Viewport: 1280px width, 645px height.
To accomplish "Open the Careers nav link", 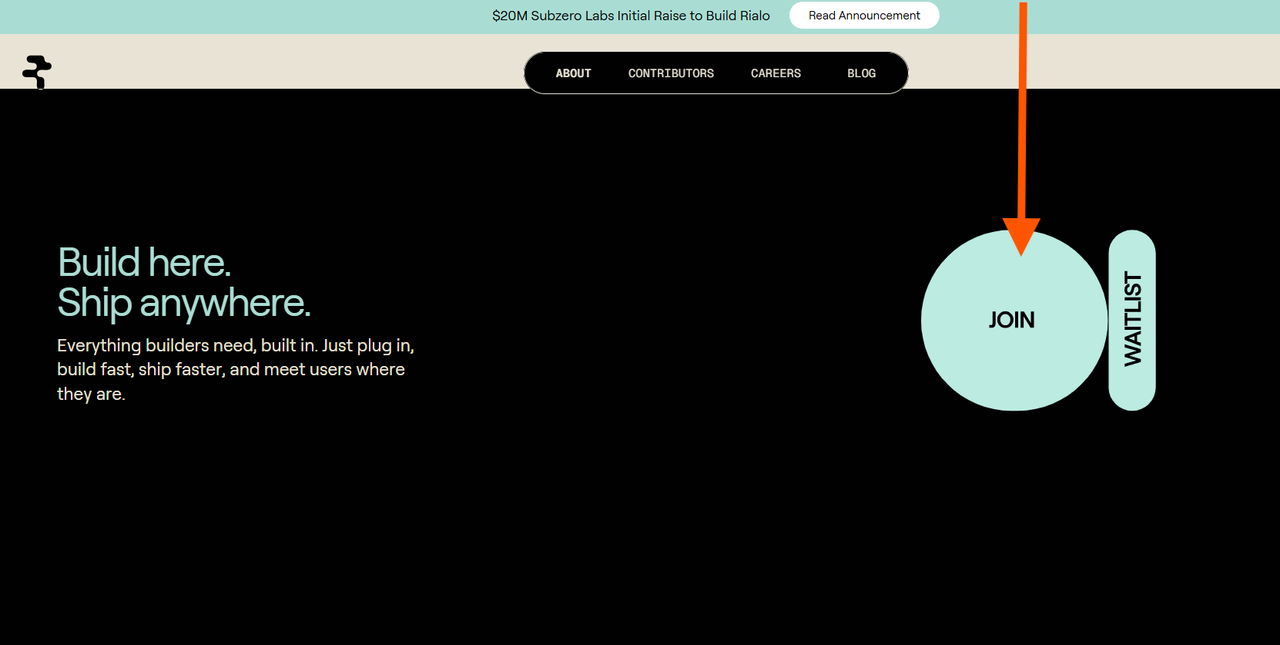I will pos(776,73).
